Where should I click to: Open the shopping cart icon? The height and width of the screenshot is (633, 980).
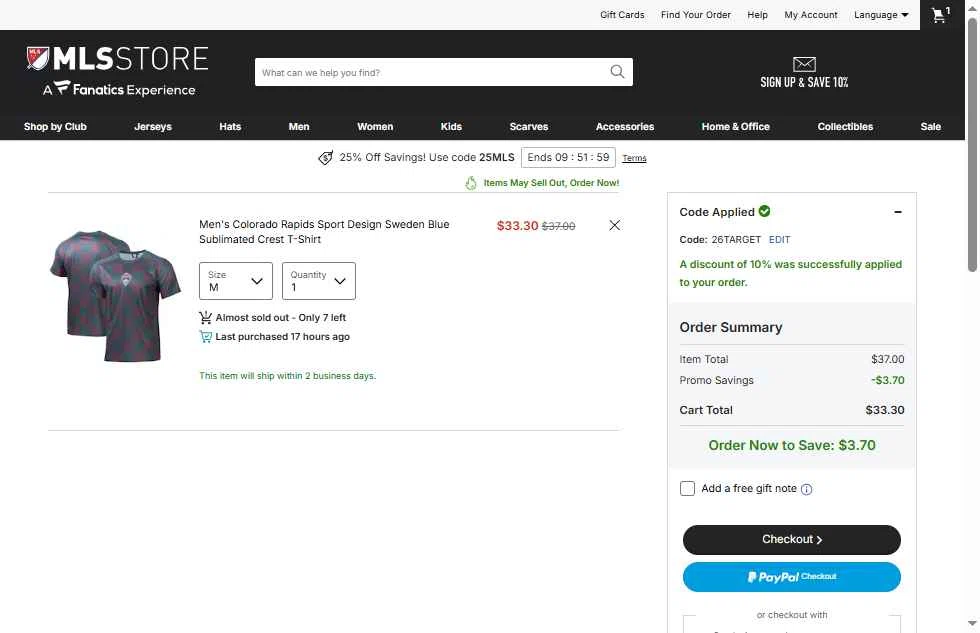pos(940,14)
